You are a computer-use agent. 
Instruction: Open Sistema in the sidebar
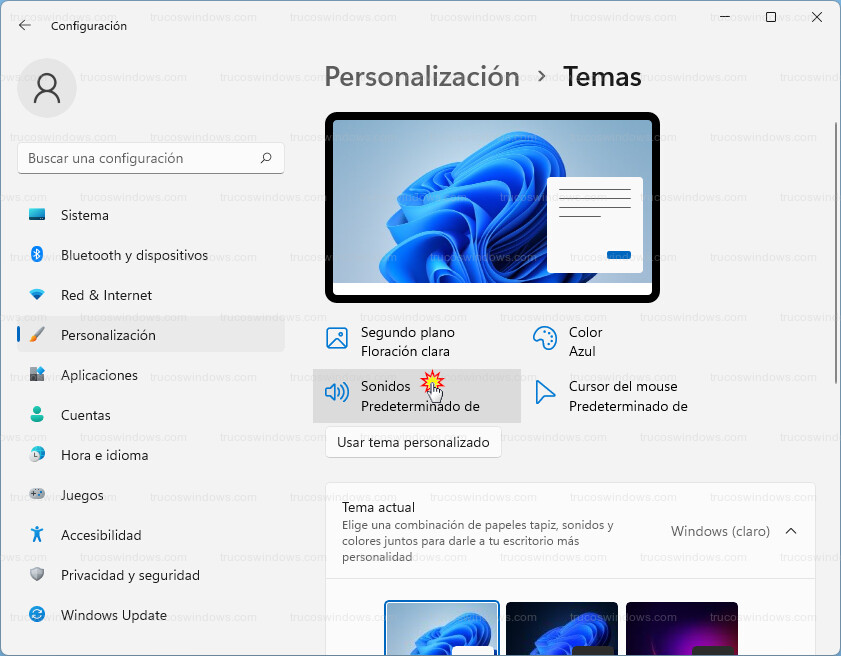coord(85,215)
